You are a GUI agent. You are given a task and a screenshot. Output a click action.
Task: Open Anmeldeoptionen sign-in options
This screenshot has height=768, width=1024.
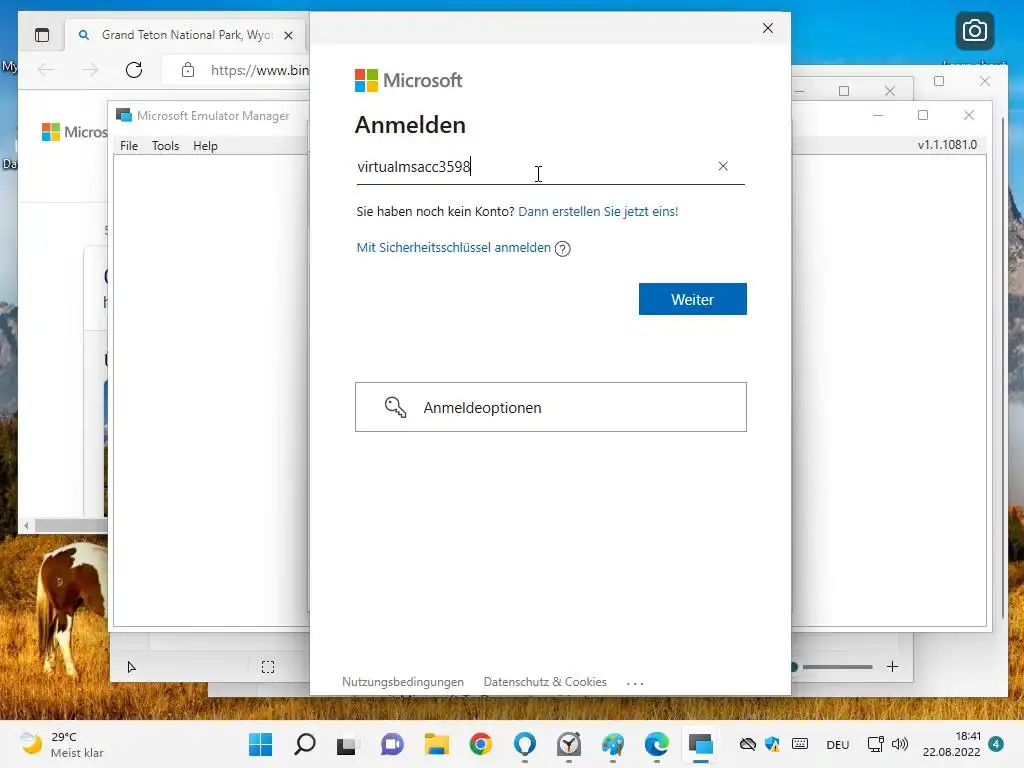point(551,407)
